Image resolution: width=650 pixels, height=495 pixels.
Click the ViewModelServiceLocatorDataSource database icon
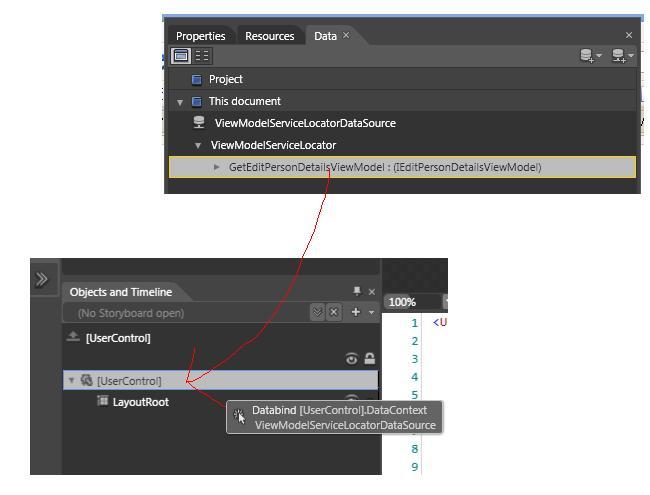(198, 123)
